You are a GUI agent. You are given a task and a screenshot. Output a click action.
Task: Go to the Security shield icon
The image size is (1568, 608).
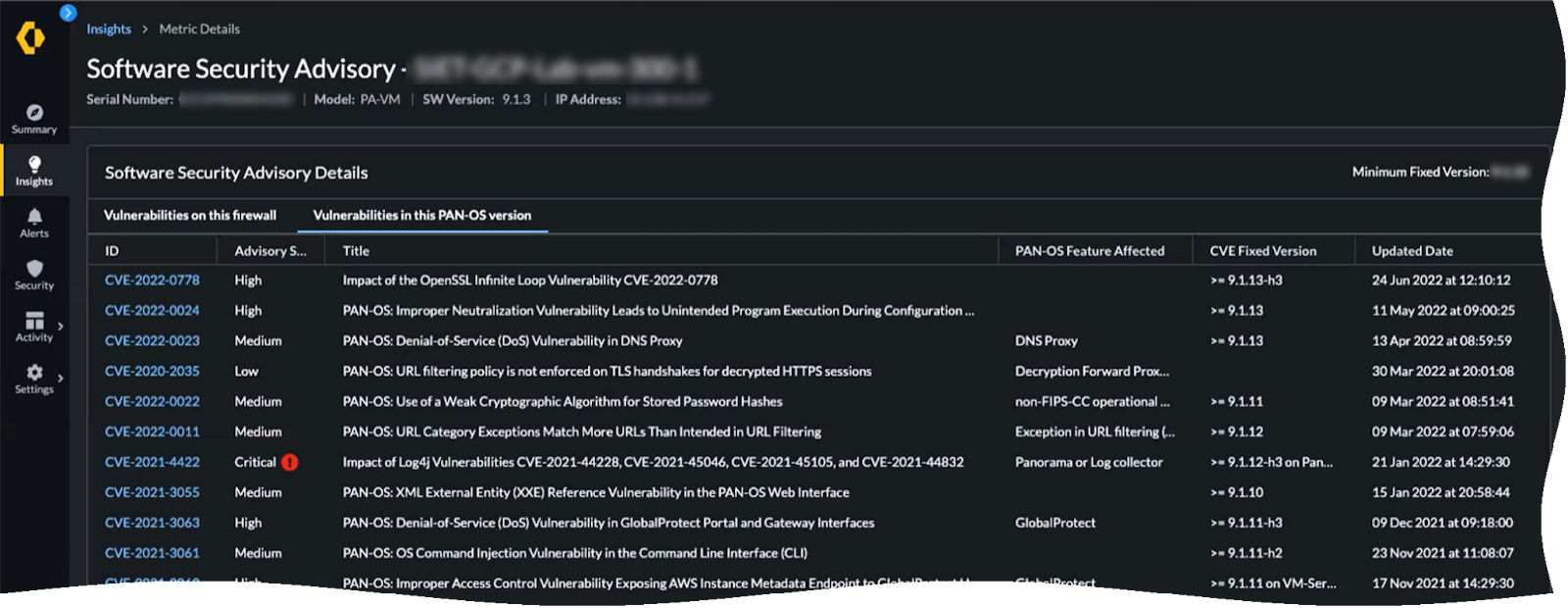click(34, 269)
